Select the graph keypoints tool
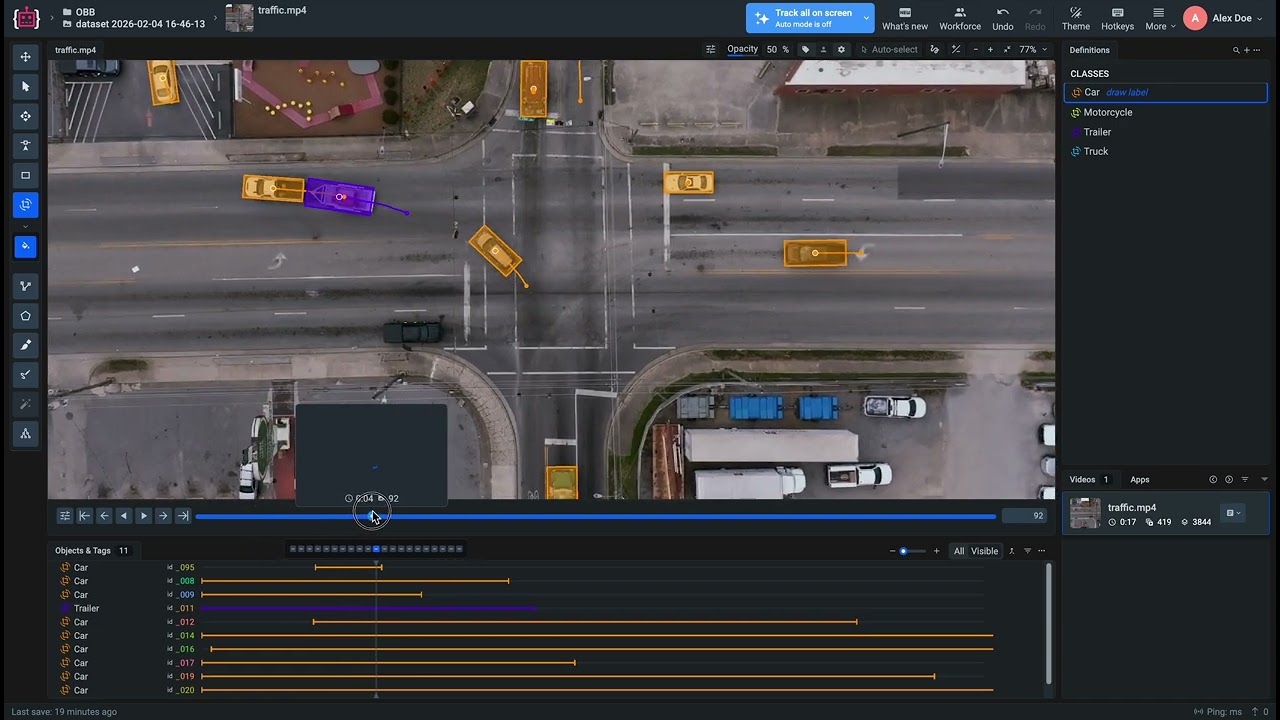1280x720 pixels. coord(26,434)
